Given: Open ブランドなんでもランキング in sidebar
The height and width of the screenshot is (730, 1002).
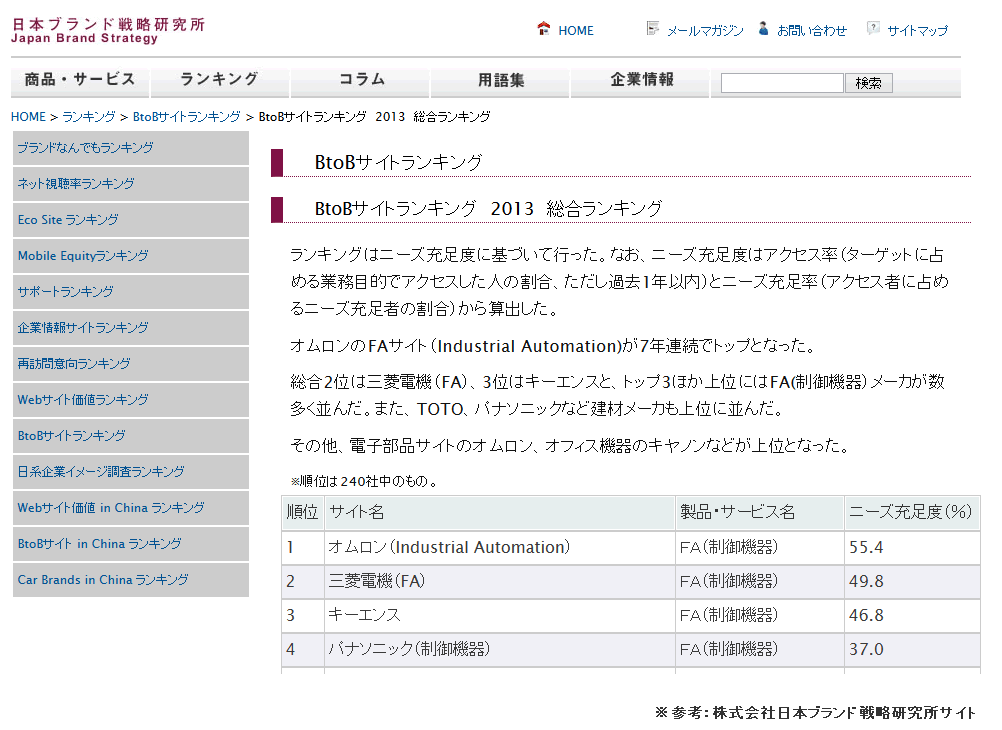Looking at the screenshot, I should coord(86,148).
